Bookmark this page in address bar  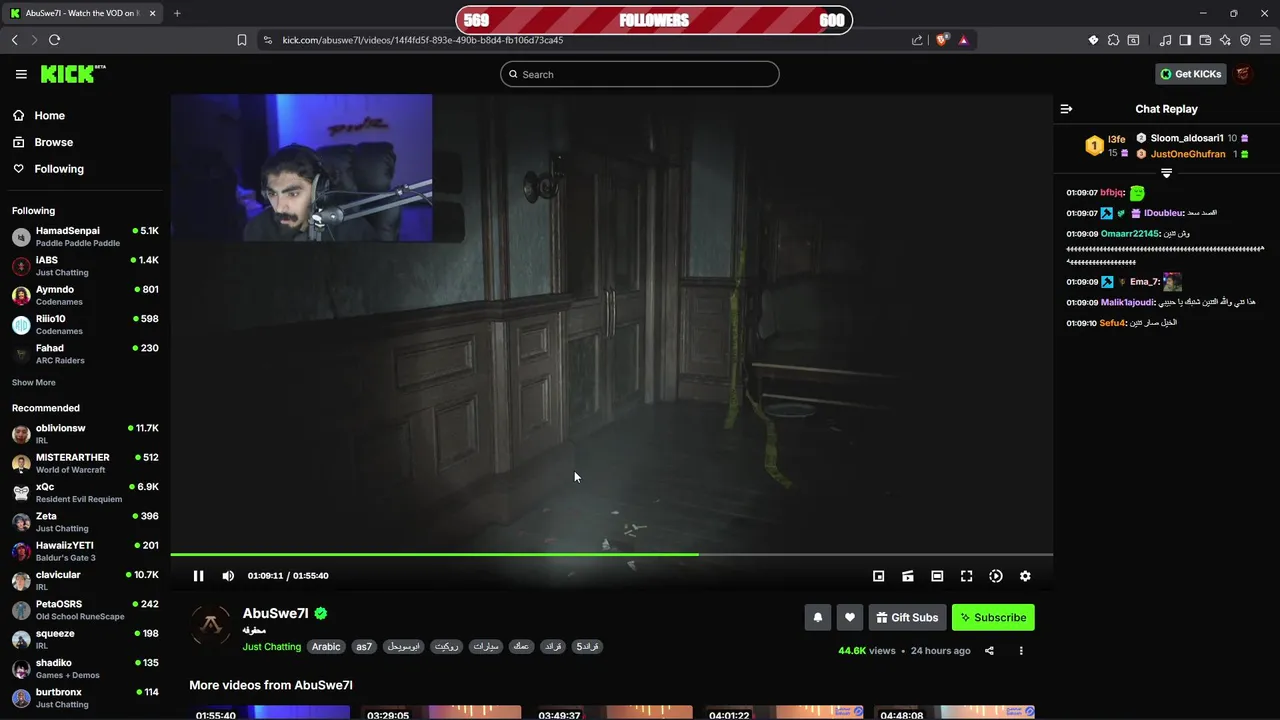[x=242, y=40]
